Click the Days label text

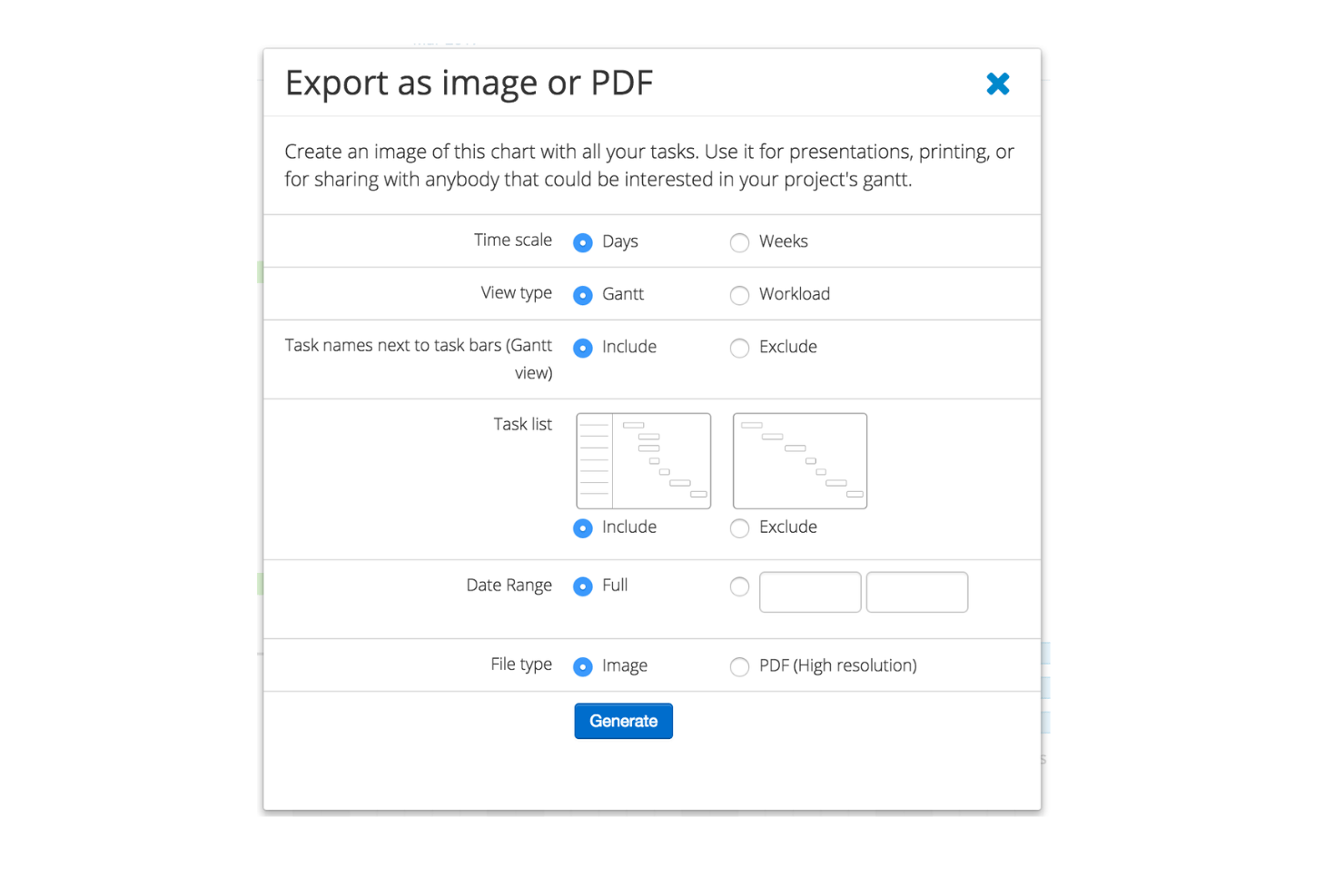point(620,241)
